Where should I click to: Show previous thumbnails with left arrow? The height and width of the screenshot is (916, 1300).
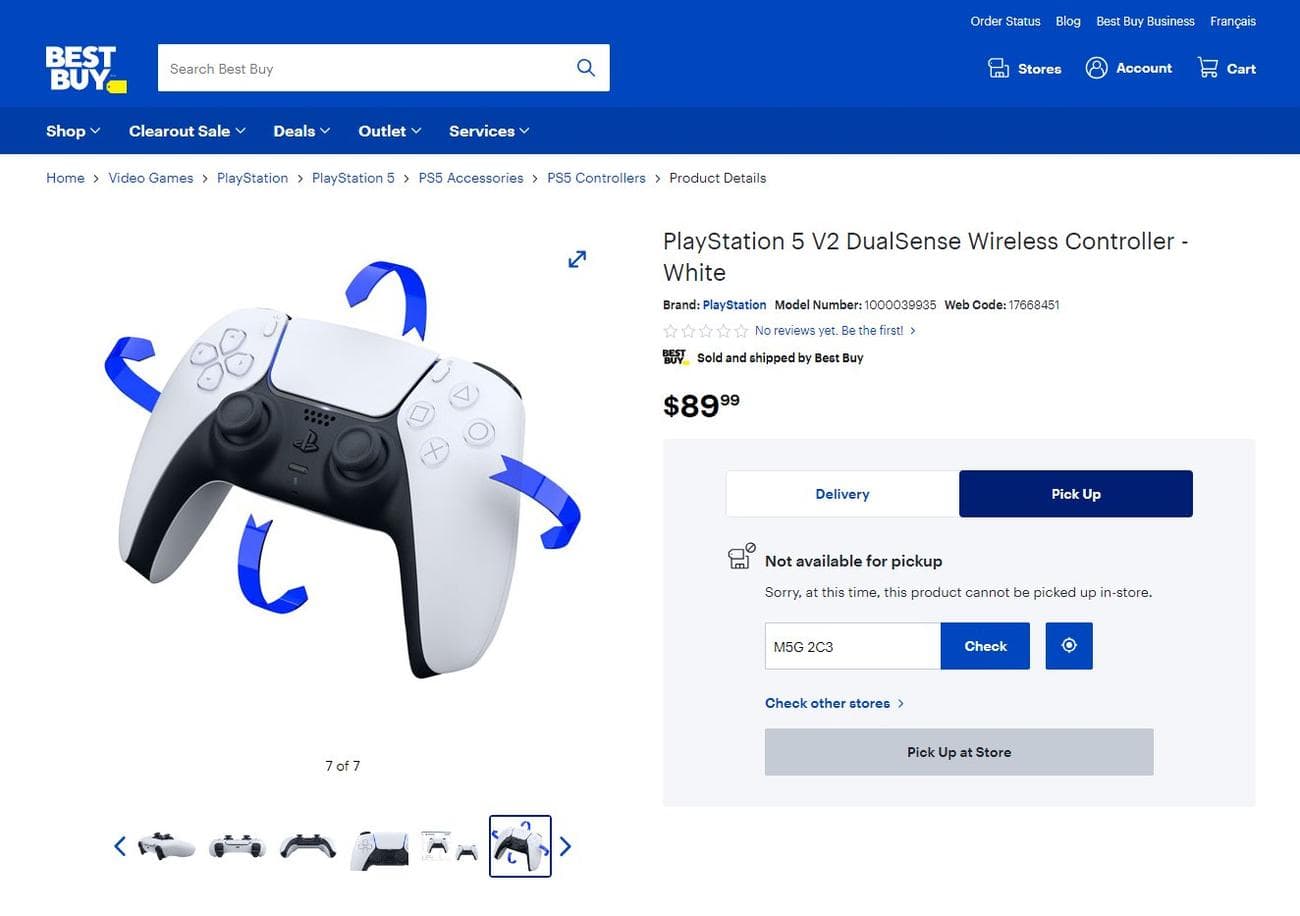coord(120,847)
